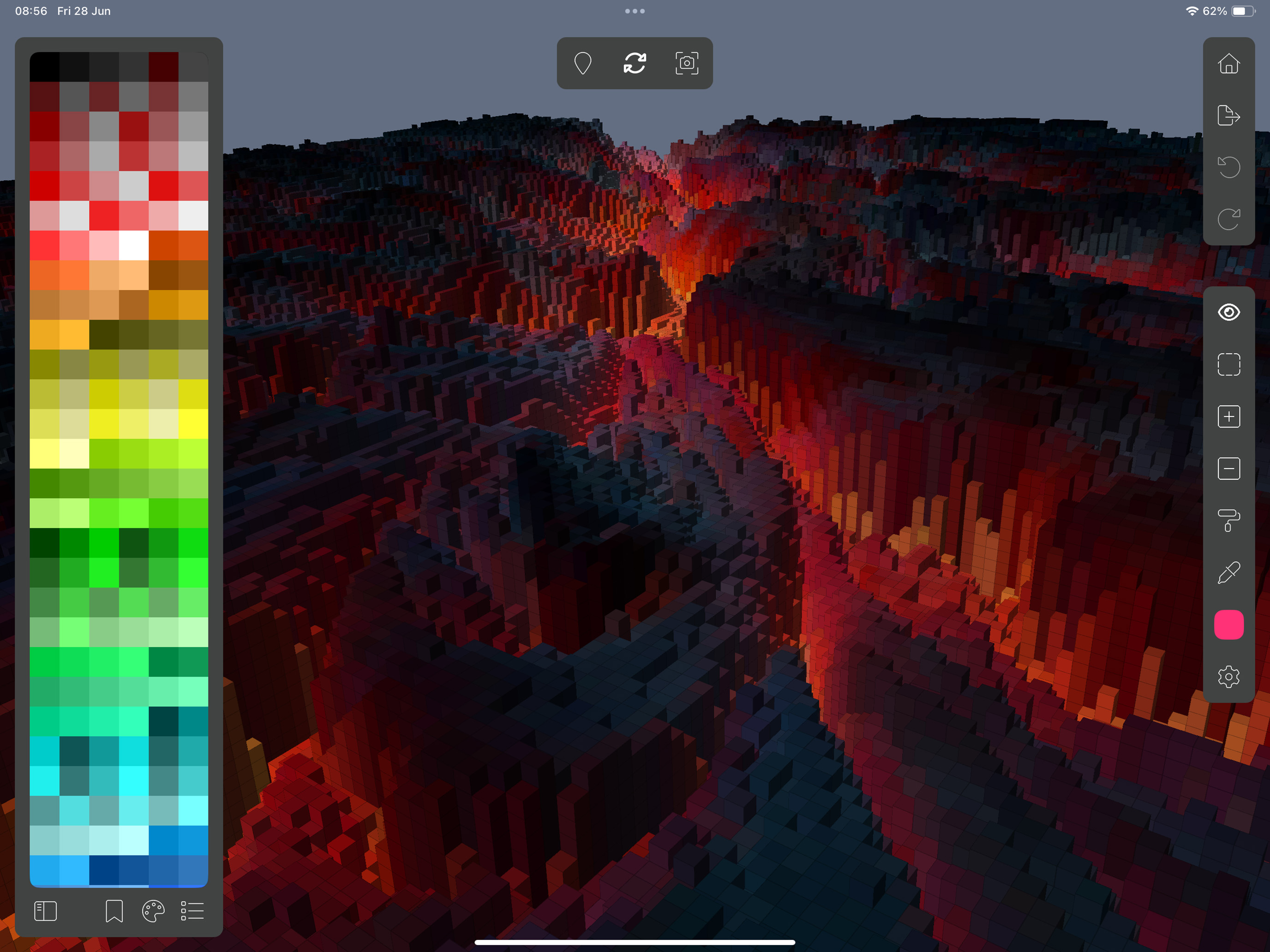Pick the black swatch in palette corner
The image size is (1270, 952).
click(x=45, y=67)
